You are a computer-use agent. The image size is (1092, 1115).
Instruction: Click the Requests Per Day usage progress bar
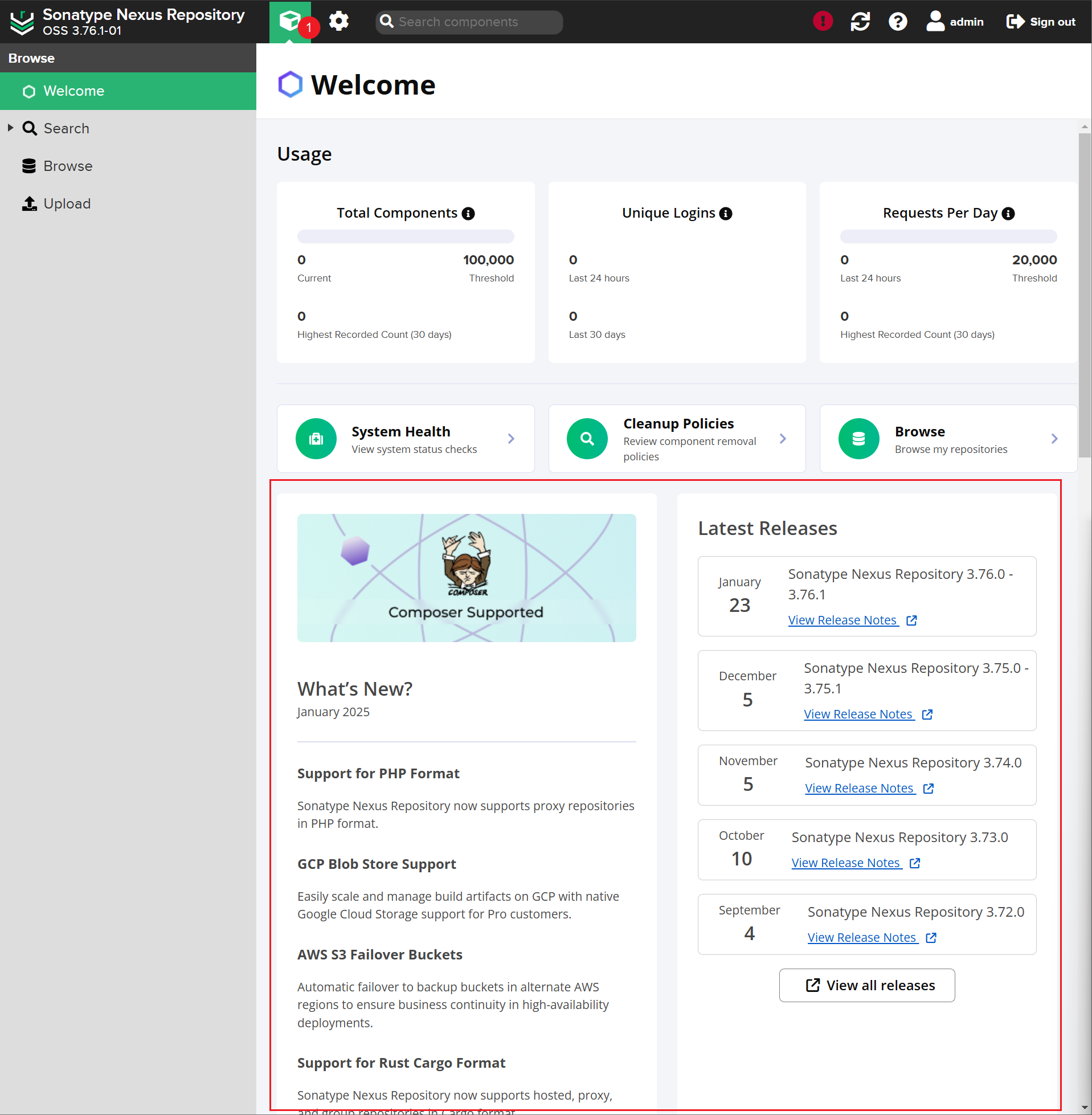tap(948, 236)
